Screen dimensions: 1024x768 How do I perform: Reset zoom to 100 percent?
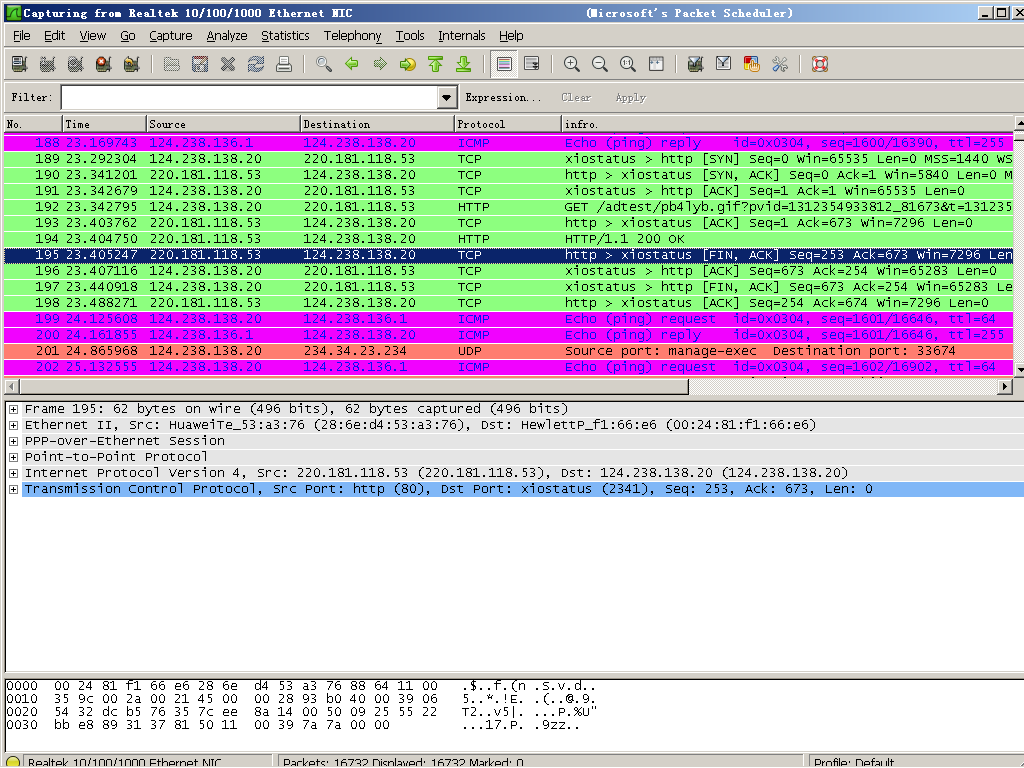coord(628,64)
